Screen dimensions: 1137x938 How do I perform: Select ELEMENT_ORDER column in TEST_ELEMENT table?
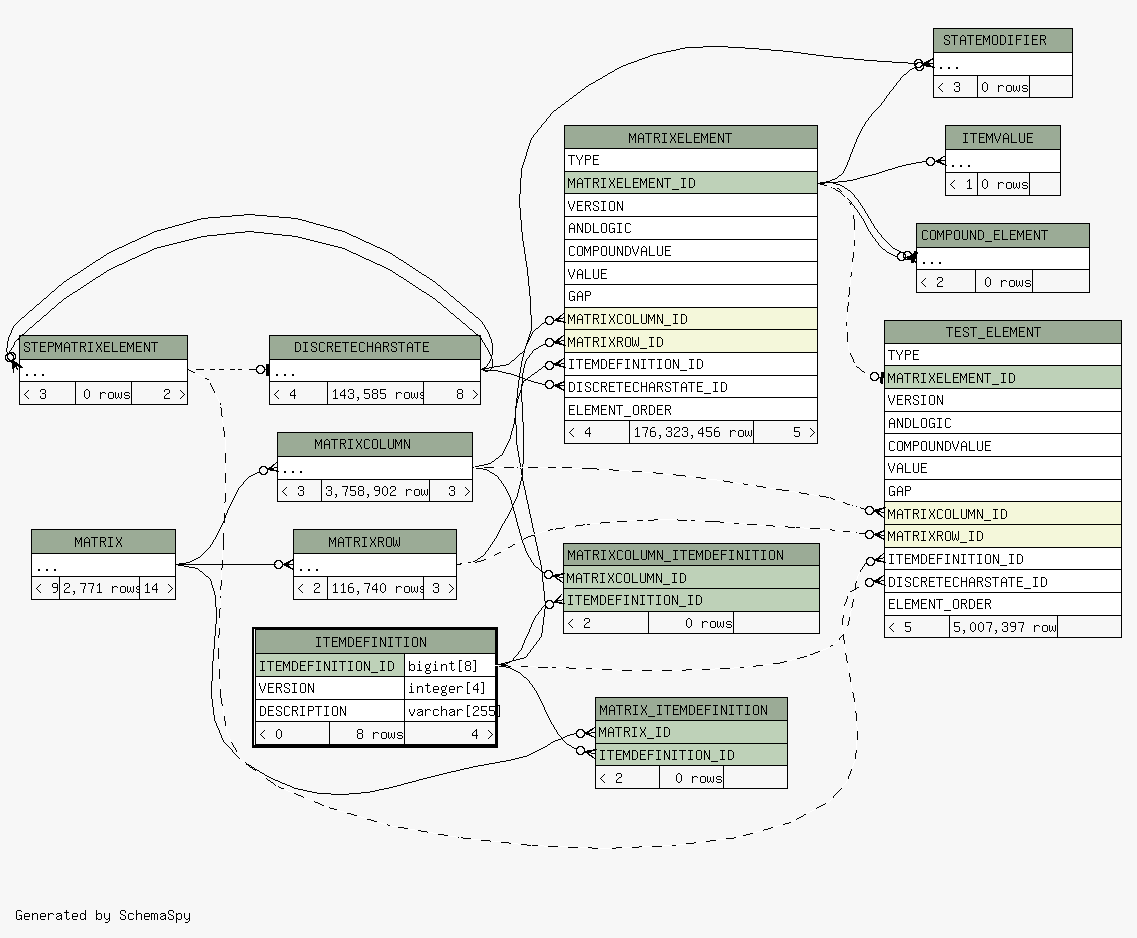coord(1003,604)
